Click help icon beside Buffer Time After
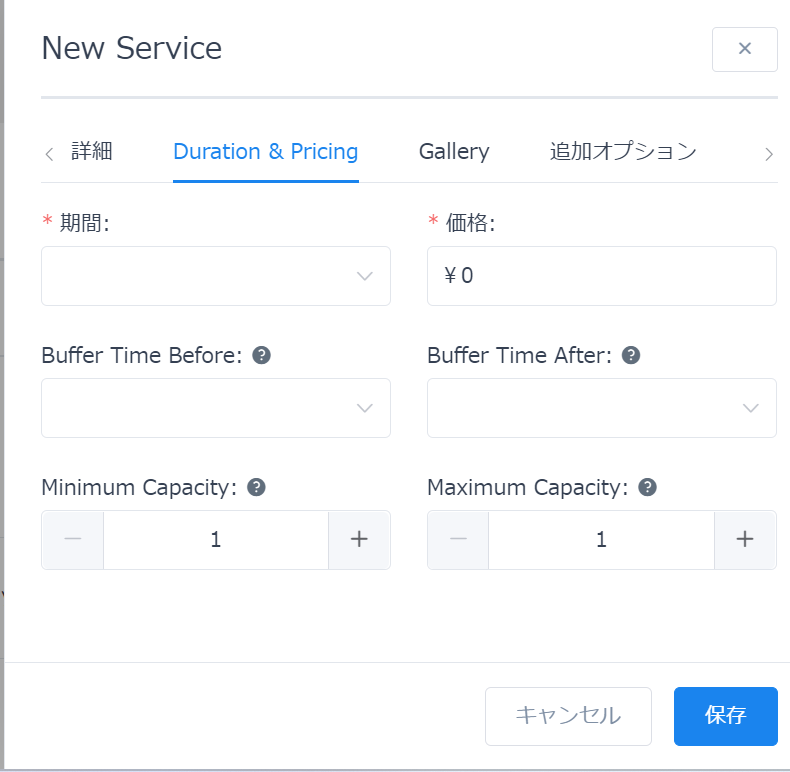The width and height of the screenshot is (790, 772). click(x=631, y=355)
